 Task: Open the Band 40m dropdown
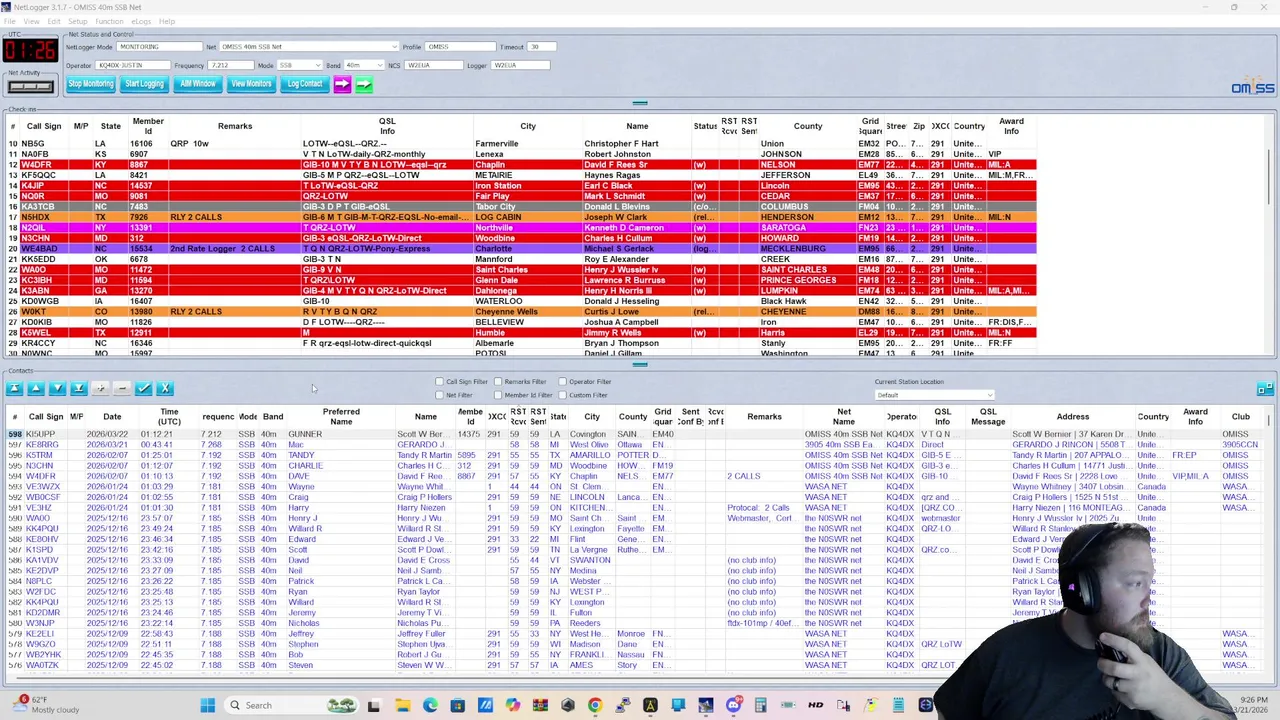click(364, 65)
